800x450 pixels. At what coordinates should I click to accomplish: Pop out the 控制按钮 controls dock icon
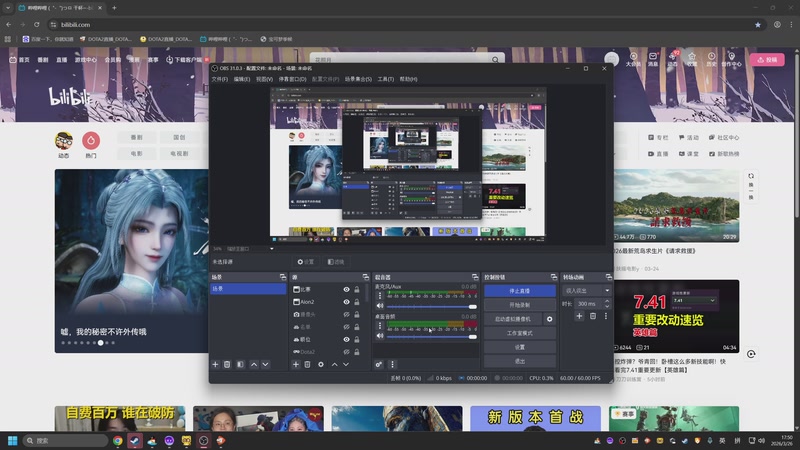pos(554,277)
